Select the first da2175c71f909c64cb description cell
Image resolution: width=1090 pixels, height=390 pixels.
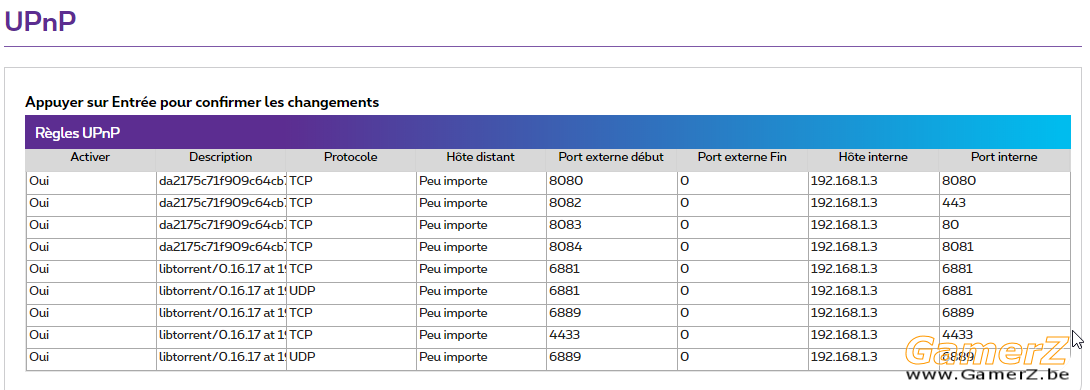click(220, 181)
